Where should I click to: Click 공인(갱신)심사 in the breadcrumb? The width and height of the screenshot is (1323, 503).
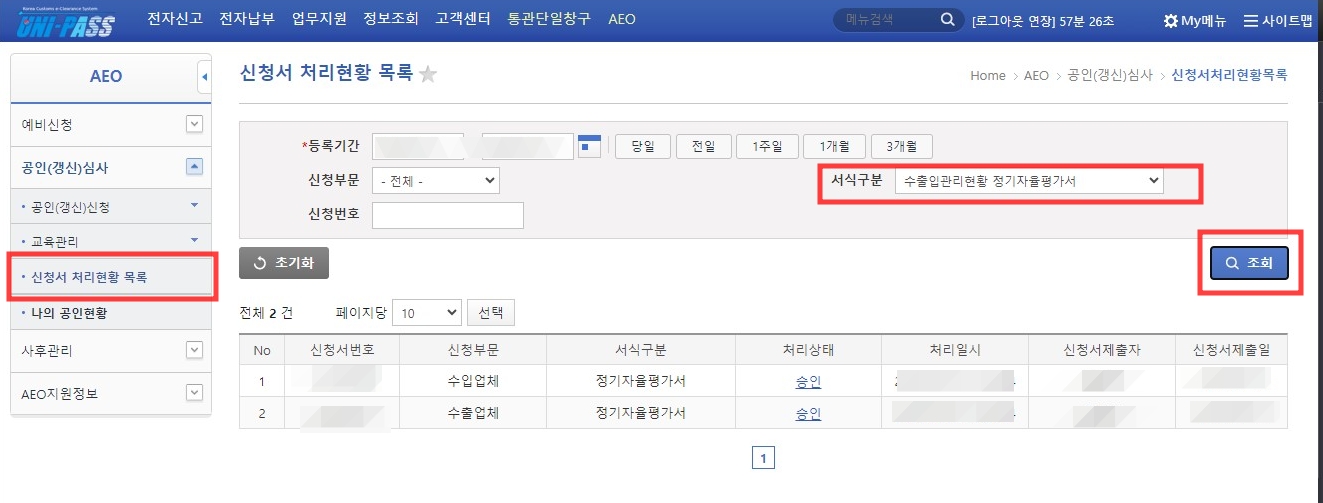(1110, 75)
